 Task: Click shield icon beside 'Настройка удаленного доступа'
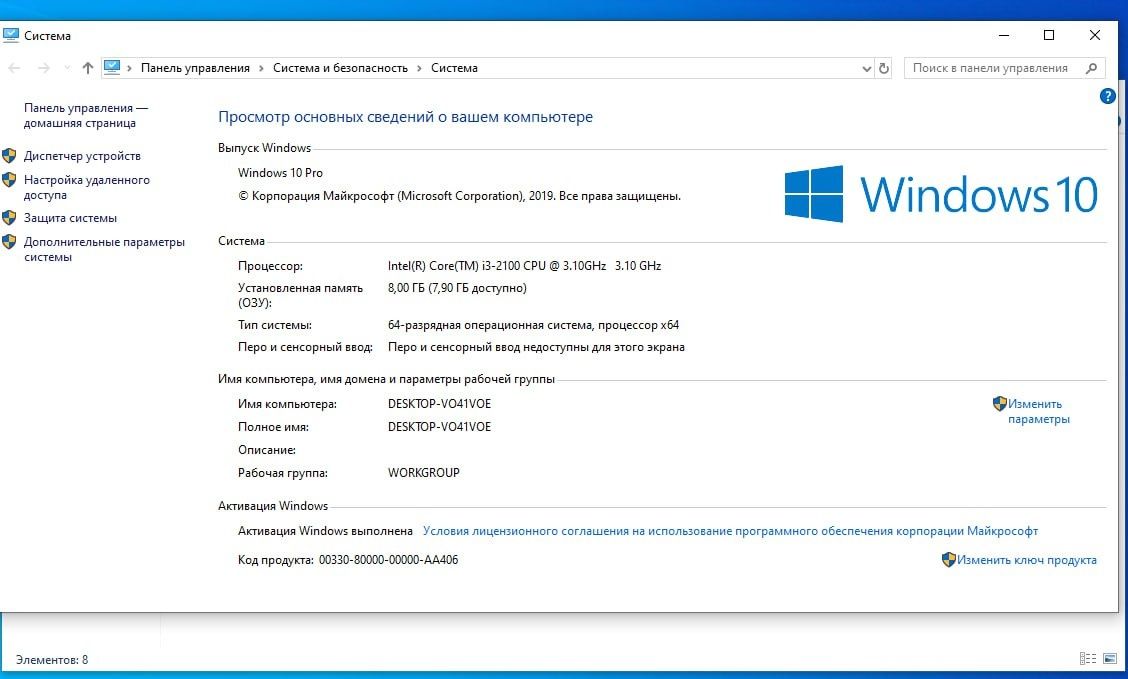pyautogui.click(x=9, y=179)
